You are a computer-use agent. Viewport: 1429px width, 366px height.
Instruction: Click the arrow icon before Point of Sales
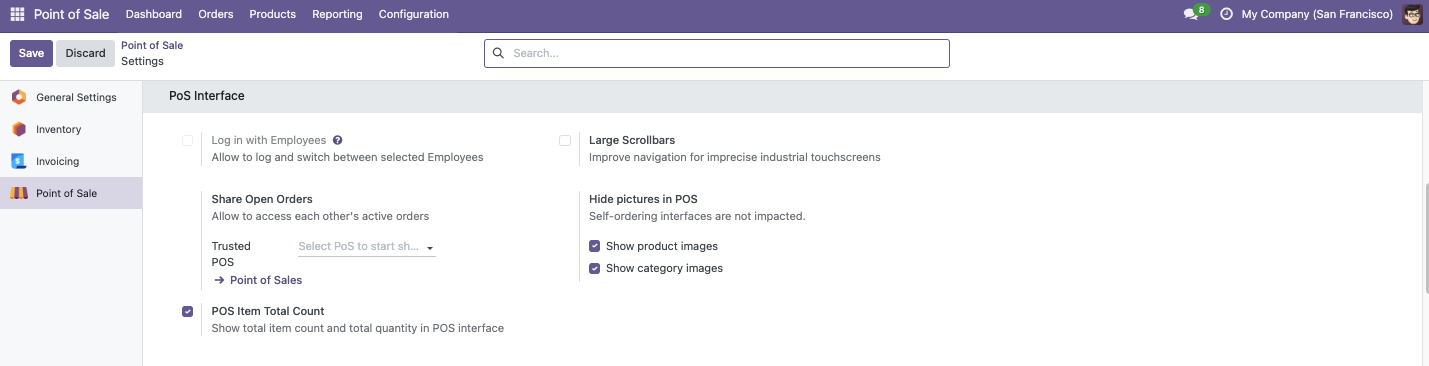pos(219,280)
